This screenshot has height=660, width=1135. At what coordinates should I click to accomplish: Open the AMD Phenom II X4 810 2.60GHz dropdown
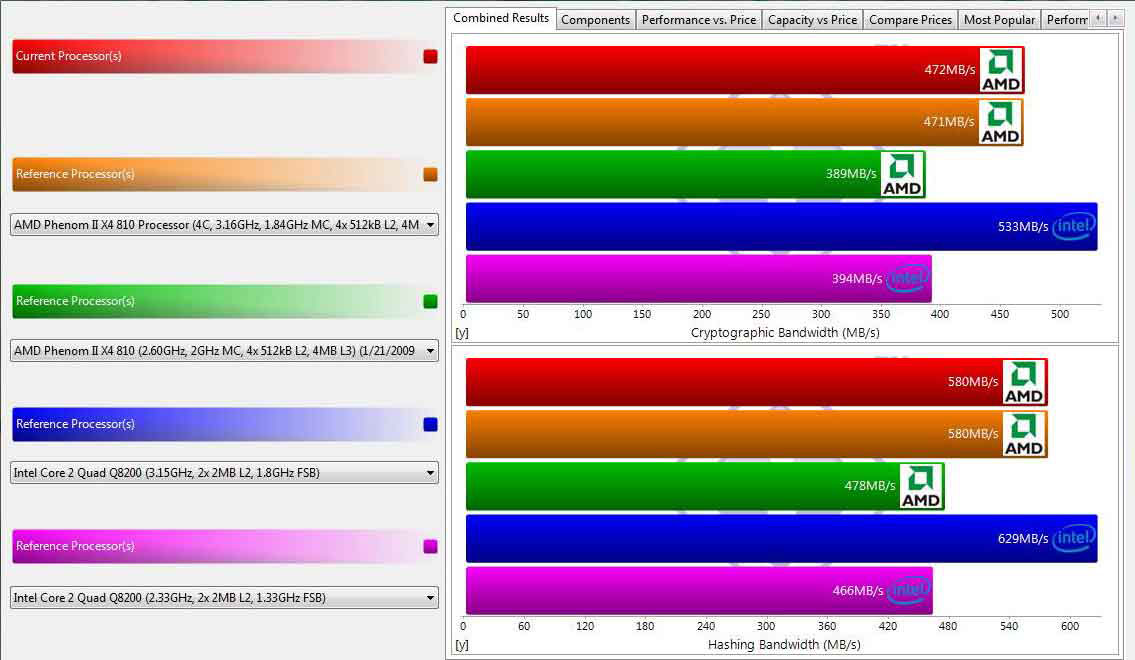point(224,351)
